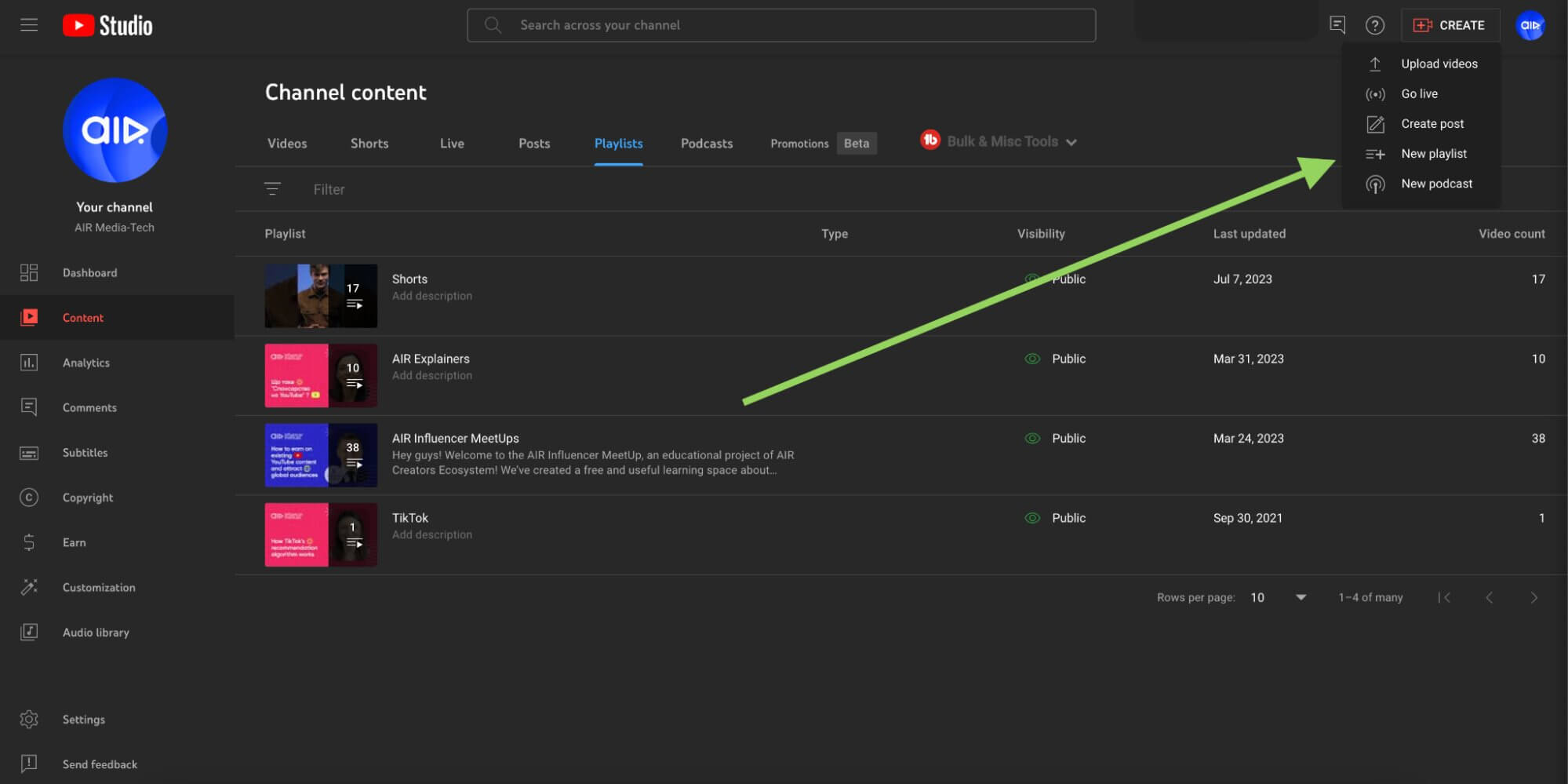
Task: Click the Go live broadcast icon
Action: [x=1375, y=94]
